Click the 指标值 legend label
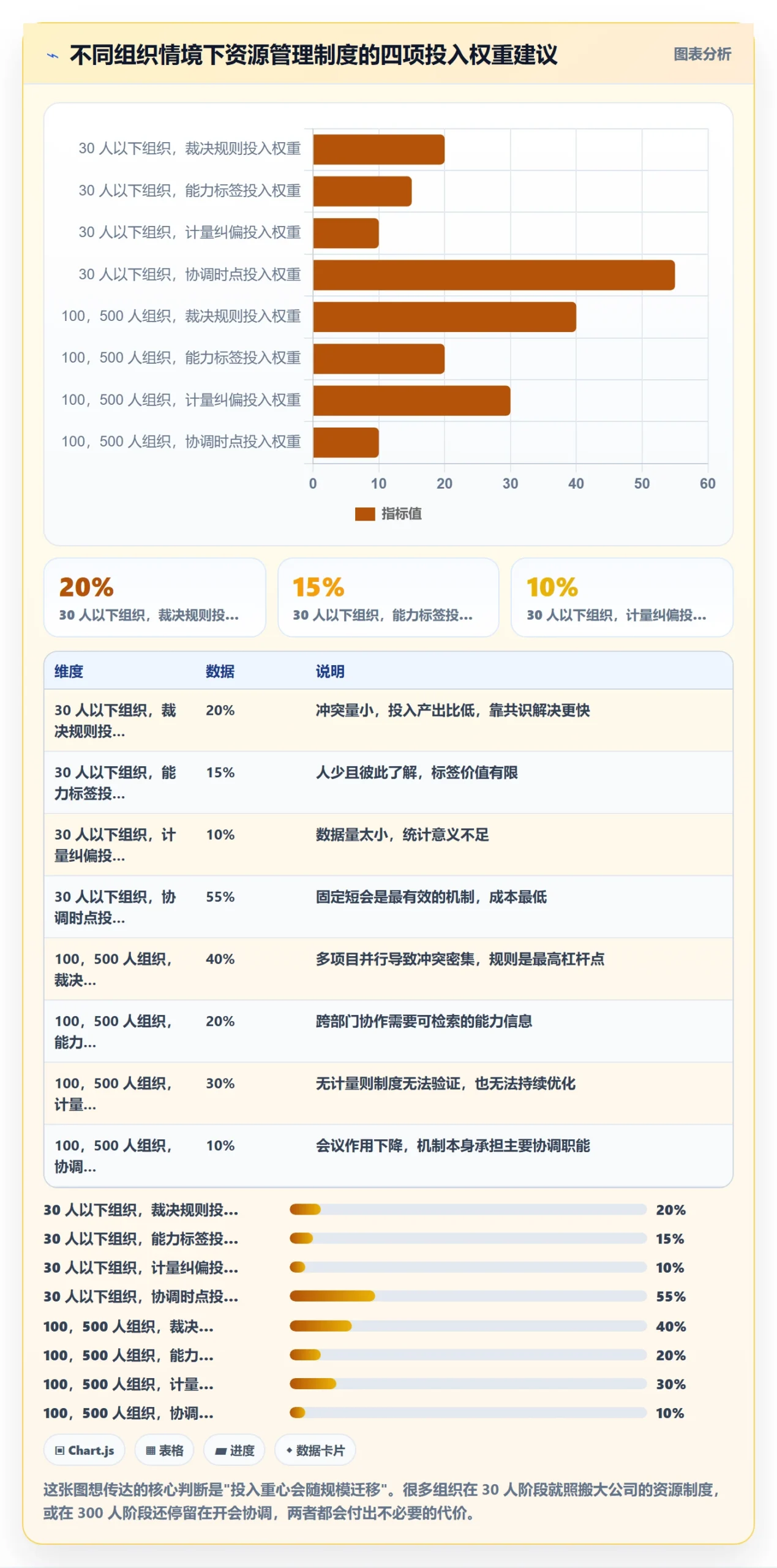Screen dimensions: 777x1568 [x=401, y=514]
